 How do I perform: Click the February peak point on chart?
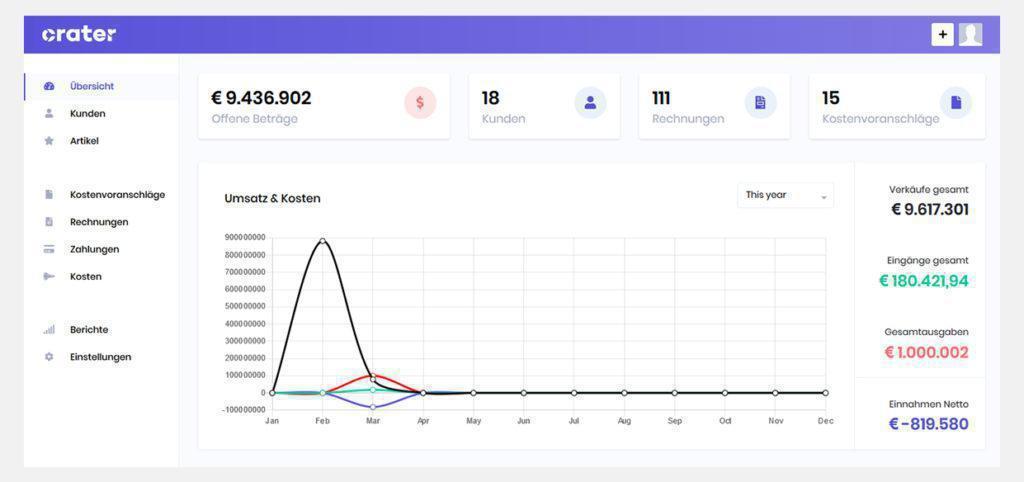(322, 240)
